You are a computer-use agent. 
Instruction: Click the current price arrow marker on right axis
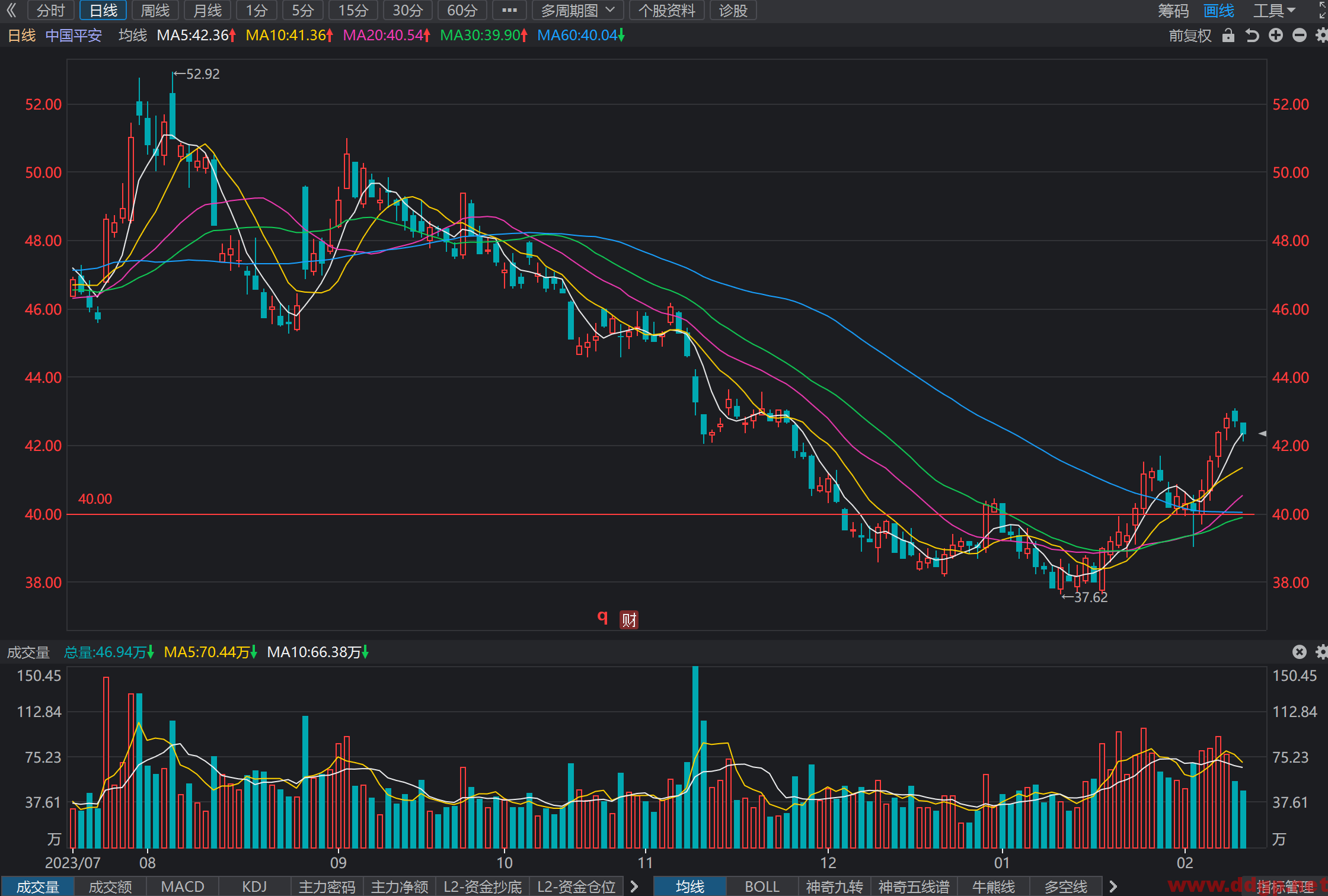pos(1262,434)
